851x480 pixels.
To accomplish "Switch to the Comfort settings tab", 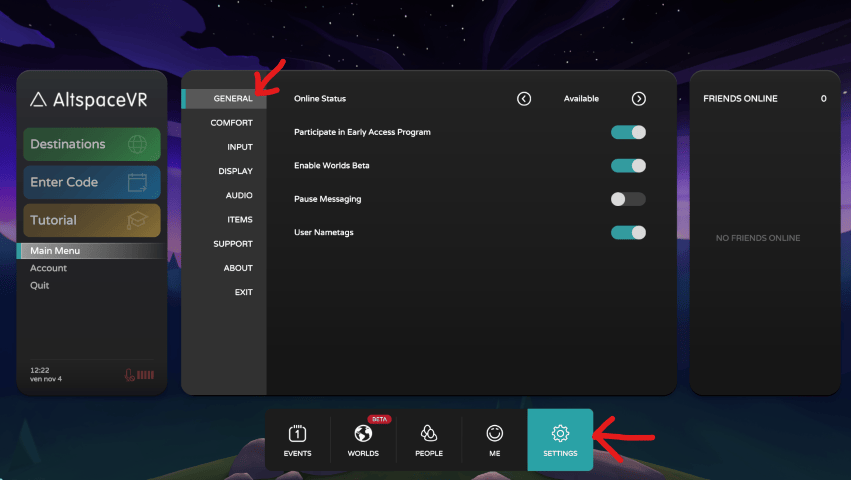I will pyautogui.click(x=231, y=123).
